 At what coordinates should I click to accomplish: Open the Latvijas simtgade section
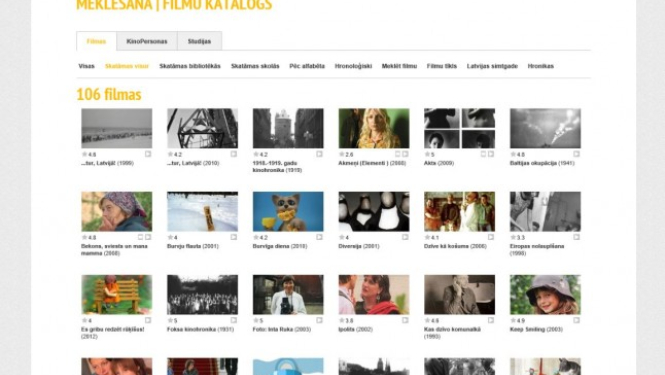[x=492, y=66]
